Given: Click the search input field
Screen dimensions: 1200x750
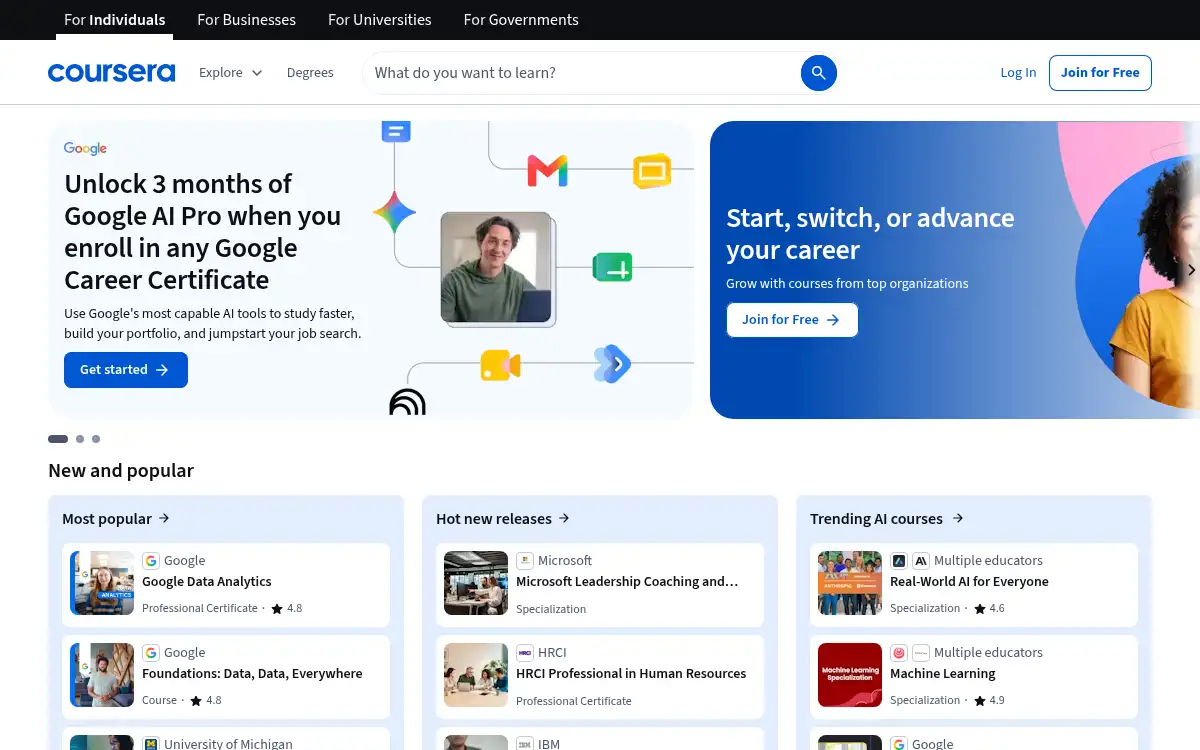Looking at the screenshot, I should [582, 73].
